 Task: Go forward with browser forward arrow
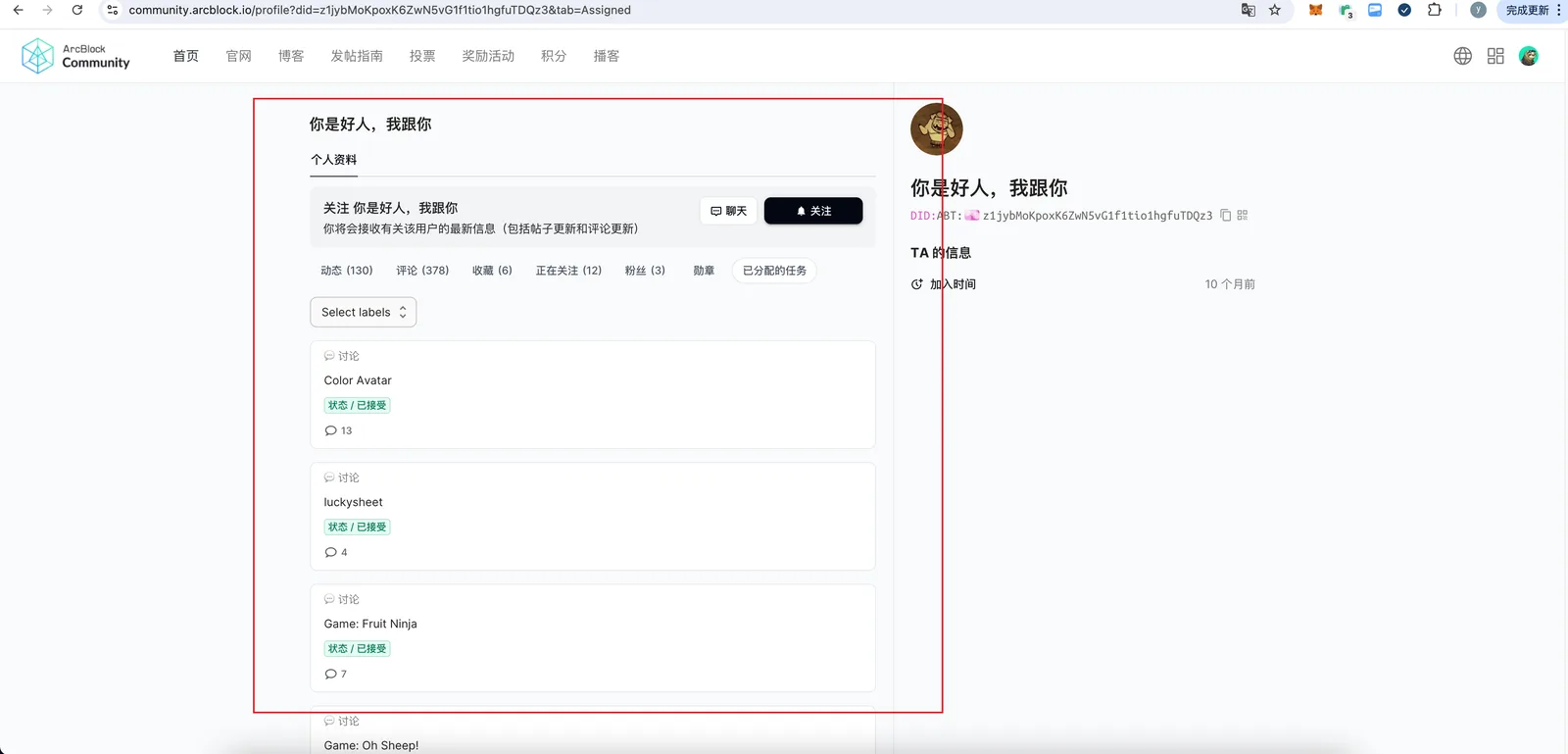(x=47, y=10)
